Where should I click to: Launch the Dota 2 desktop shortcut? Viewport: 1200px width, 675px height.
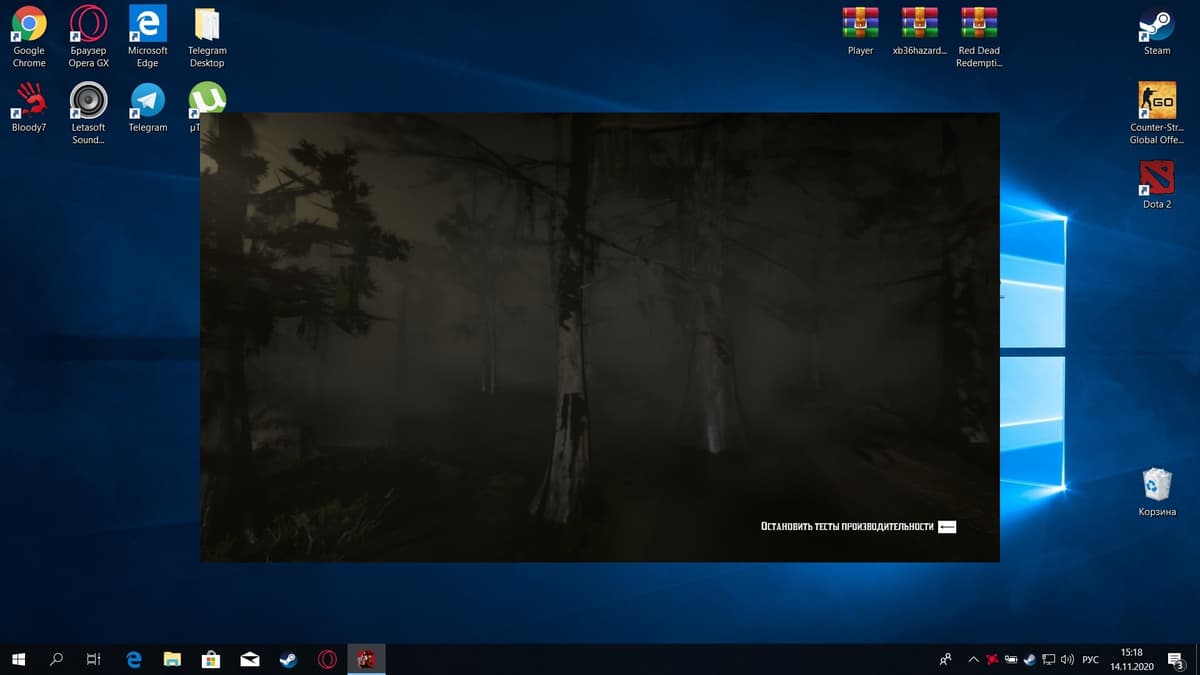[1157, 179]
